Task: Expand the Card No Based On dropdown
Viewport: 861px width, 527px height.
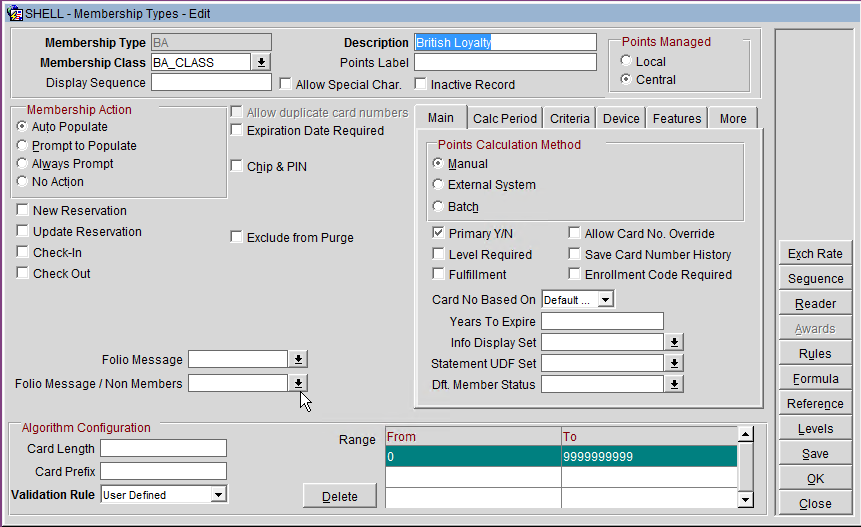Action: point(605,299)
